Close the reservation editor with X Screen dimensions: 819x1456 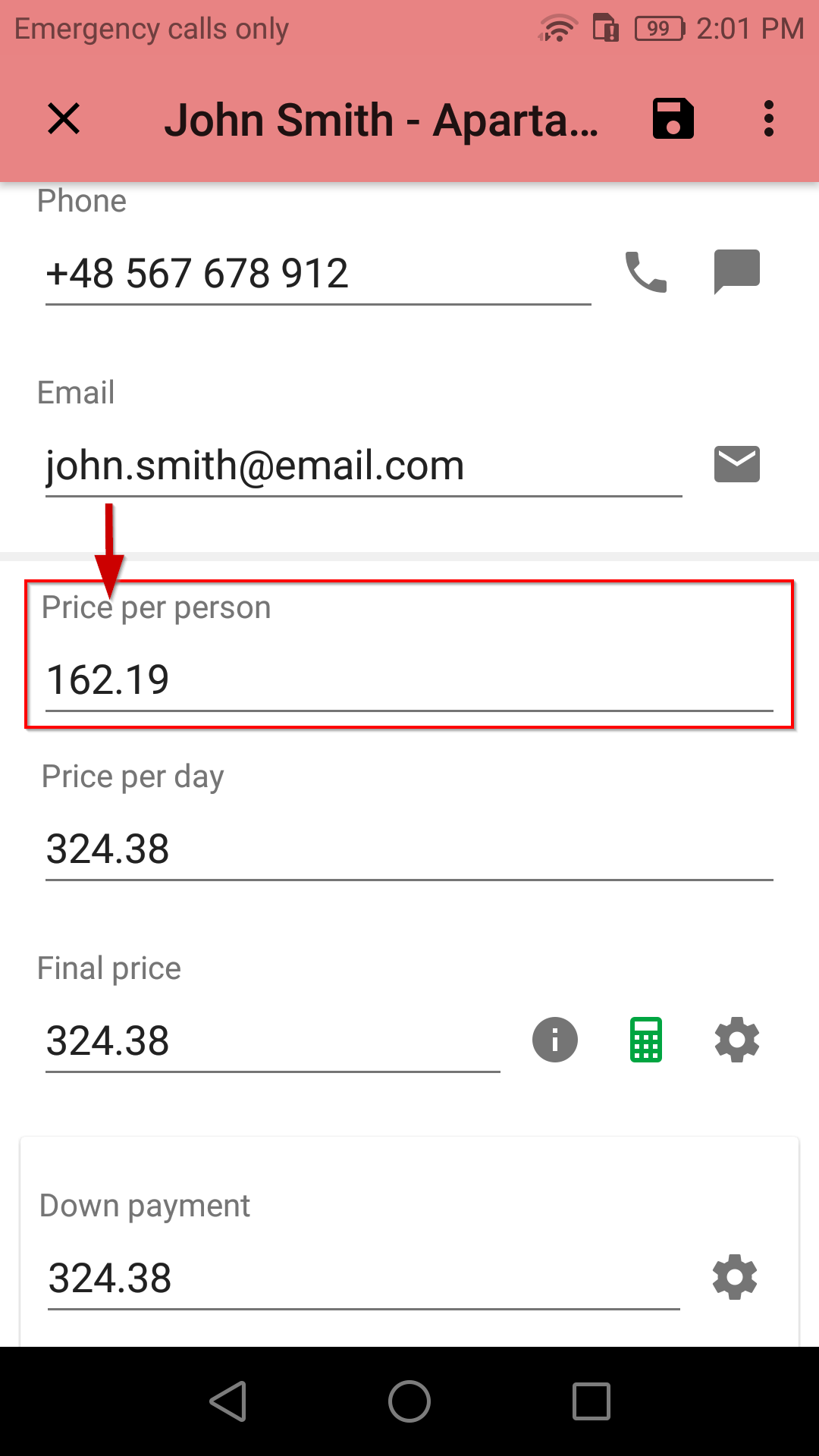click(64, 119)
